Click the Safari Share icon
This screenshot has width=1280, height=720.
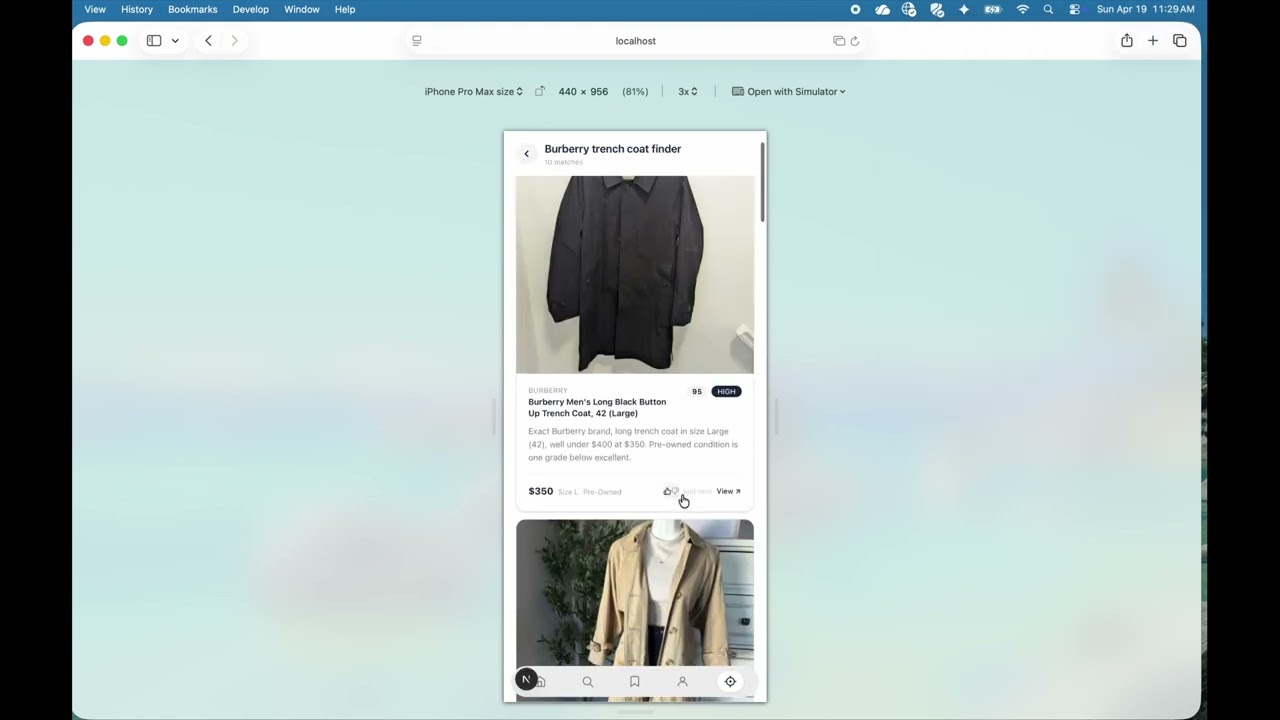(1127, 41)
